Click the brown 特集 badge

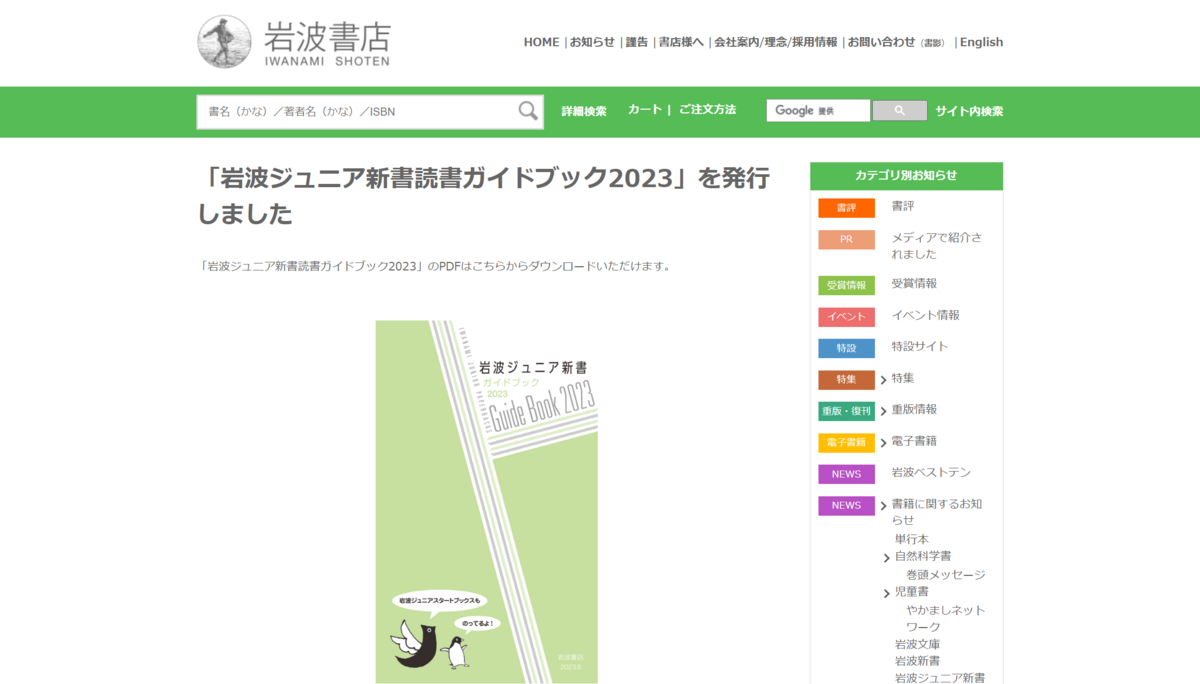coord(846,380)
